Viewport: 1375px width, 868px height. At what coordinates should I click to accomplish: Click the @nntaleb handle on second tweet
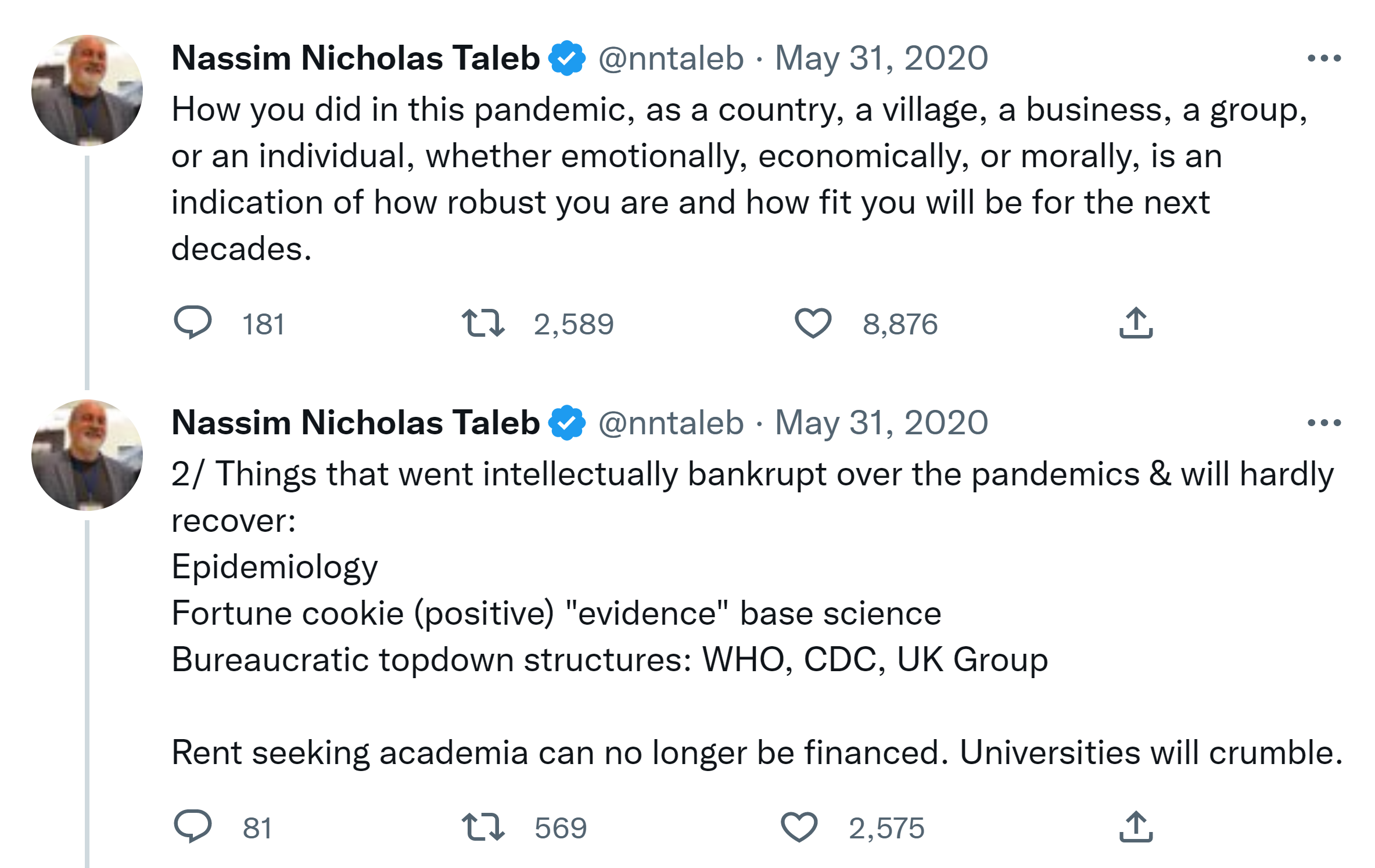click(671, 423)
